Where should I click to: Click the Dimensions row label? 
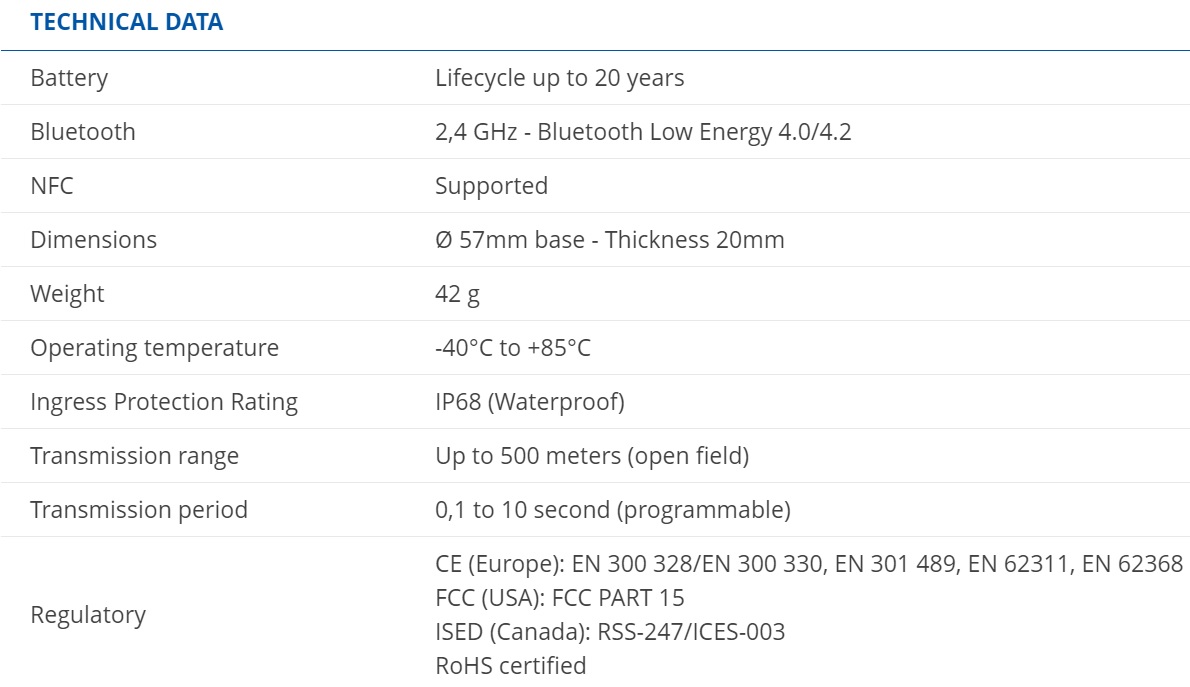pos(93,240)
